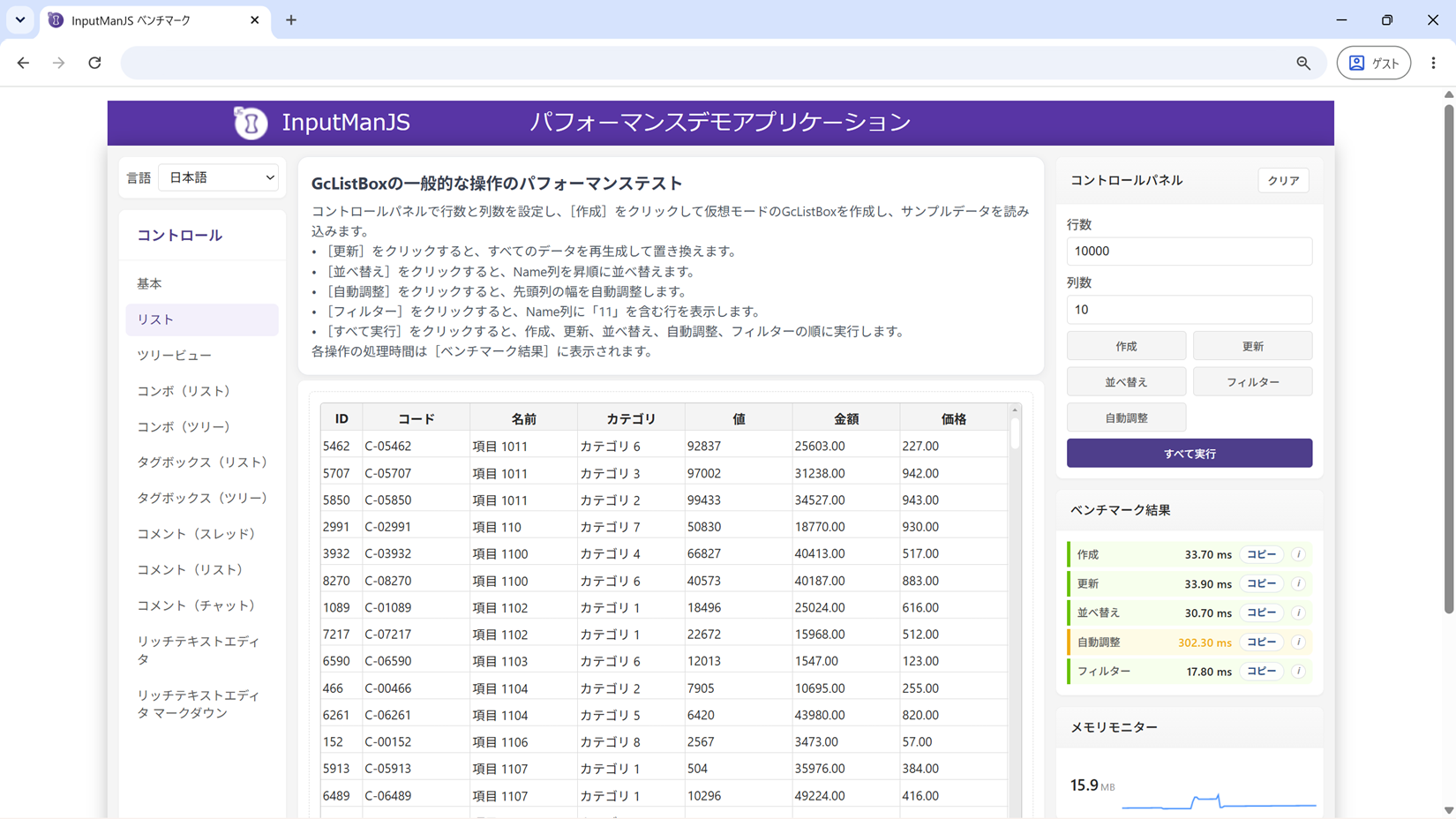Click the zoom magnifier icon in address bar
1456x819 pixels.
pos(1303,63)
